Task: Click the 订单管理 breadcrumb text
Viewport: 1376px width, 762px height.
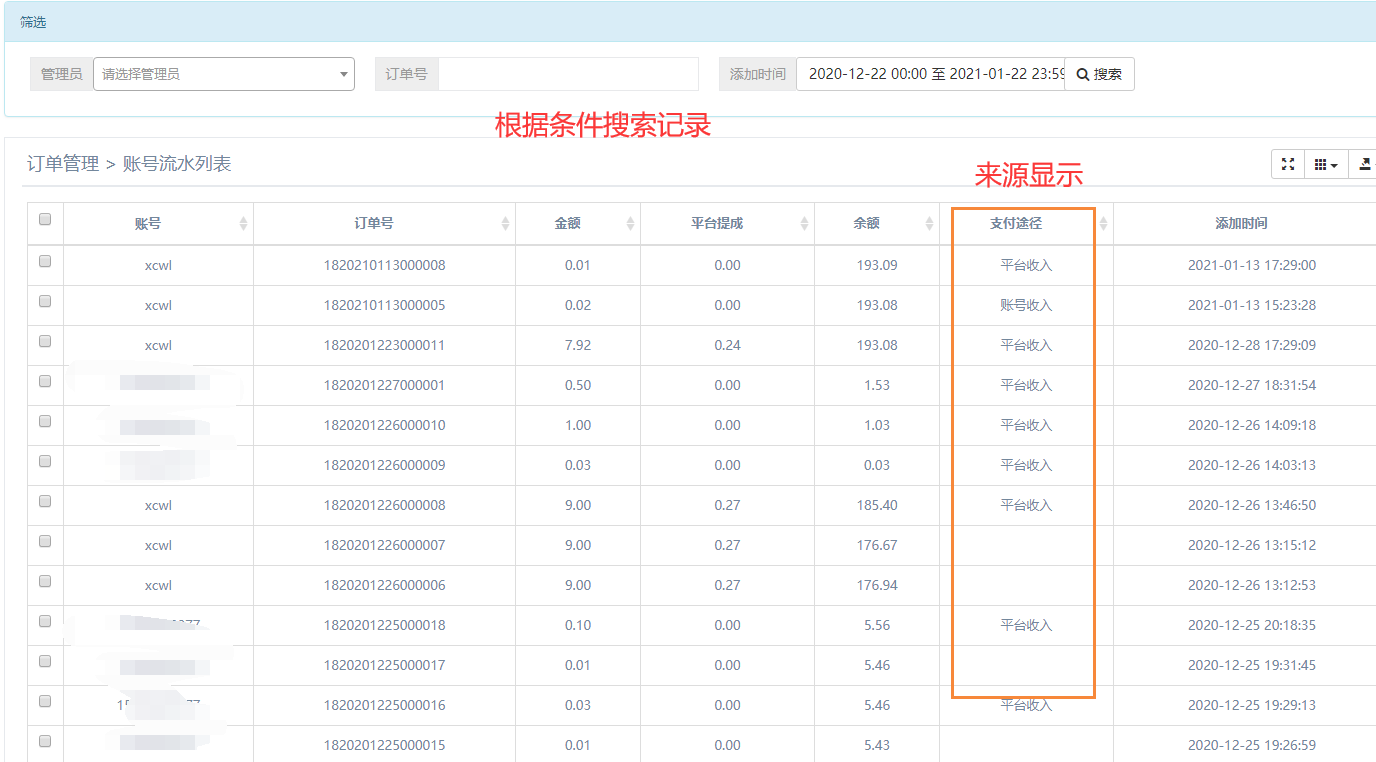Action: pos(63,164)
